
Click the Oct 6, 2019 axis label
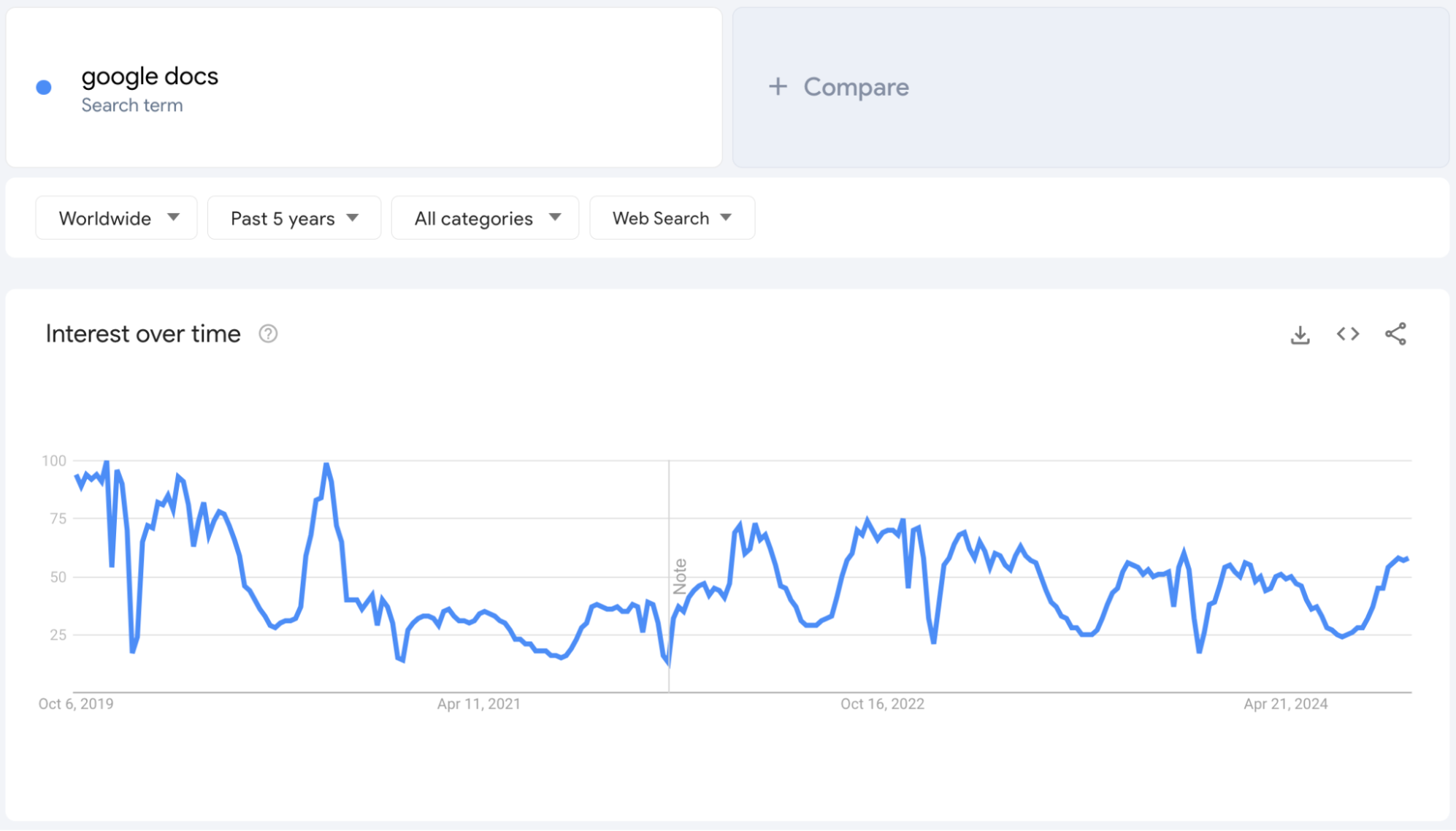click(76, 704)
